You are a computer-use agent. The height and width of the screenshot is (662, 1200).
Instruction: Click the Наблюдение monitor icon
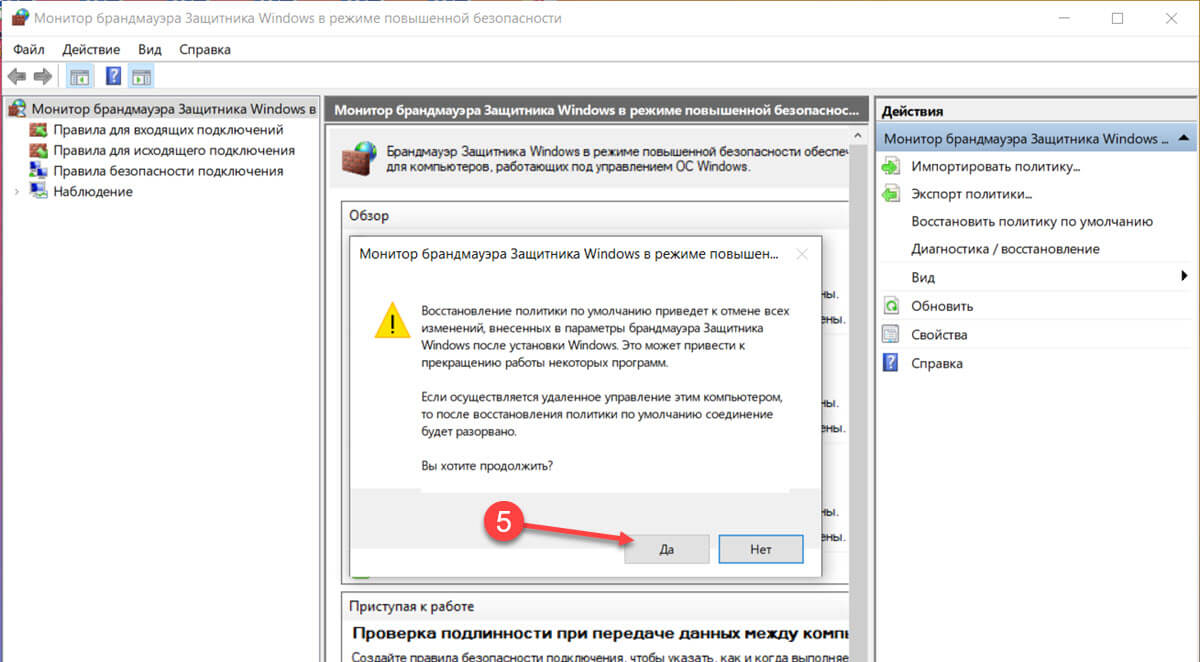[x=38, y=191]
